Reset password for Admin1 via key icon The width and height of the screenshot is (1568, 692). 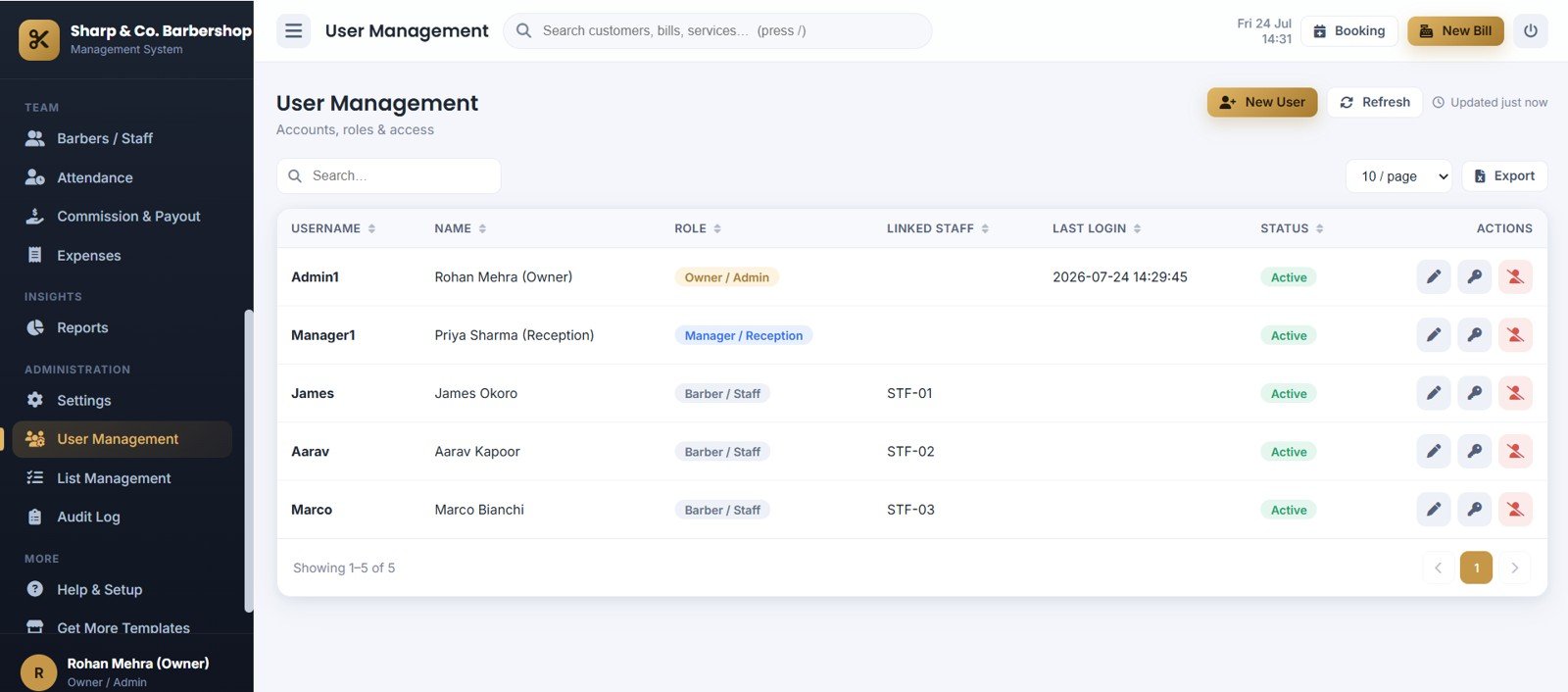coord(1474,277)
